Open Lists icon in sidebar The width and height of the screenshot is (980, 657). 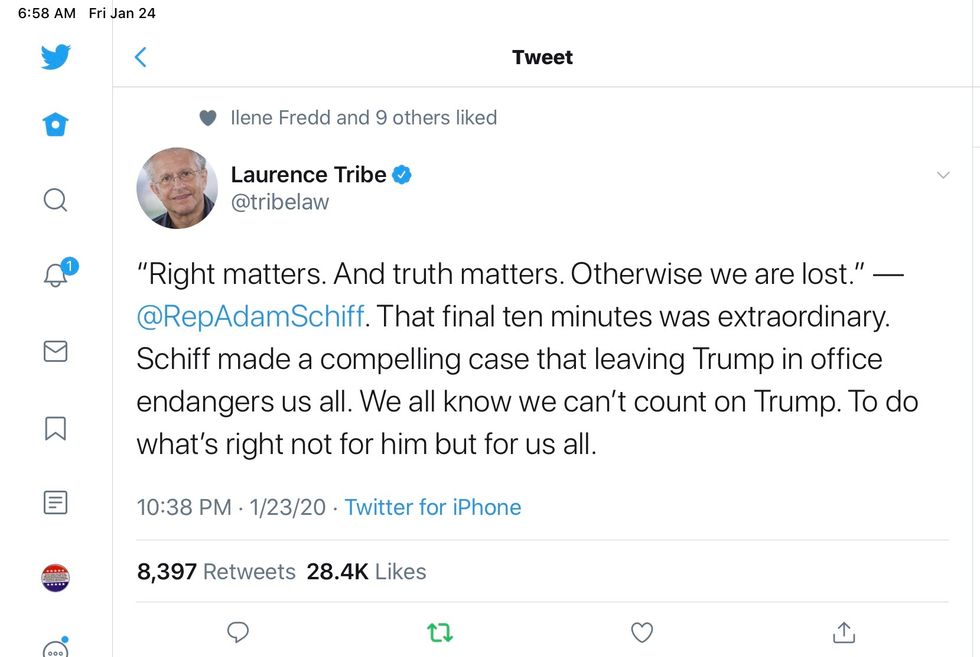click(x=56, y=502)
